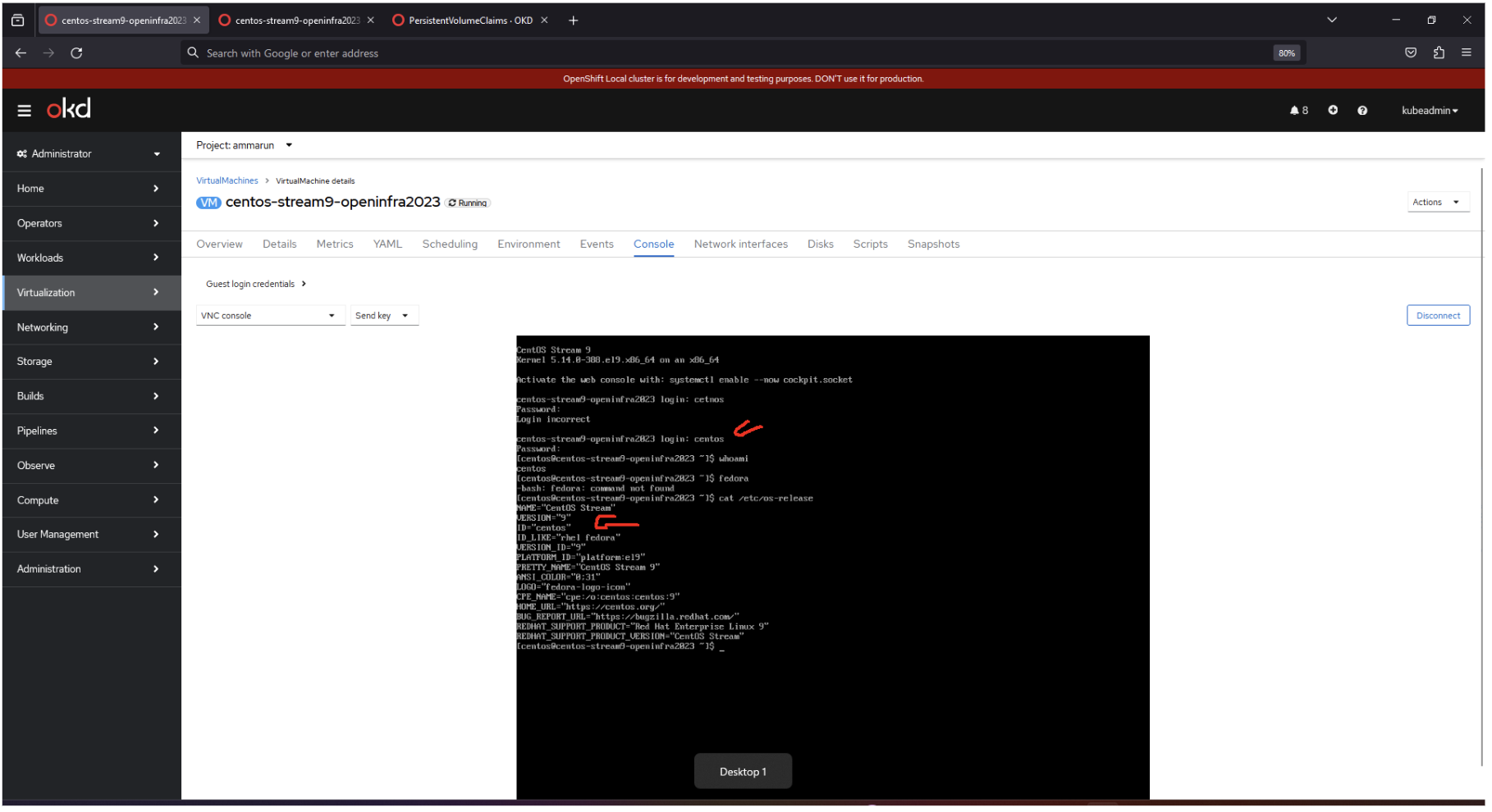
Task: Click the browser forward arrow
Action: 49,53
